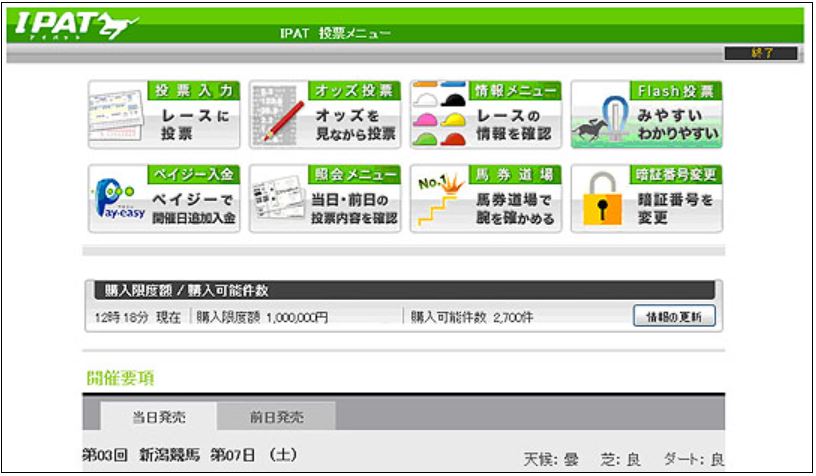Image resolution: width=816 pixels, height=476 pixels.
Task: Click the 購入限度額 1,000,000円 value
Action: click(x=262, y=317)
